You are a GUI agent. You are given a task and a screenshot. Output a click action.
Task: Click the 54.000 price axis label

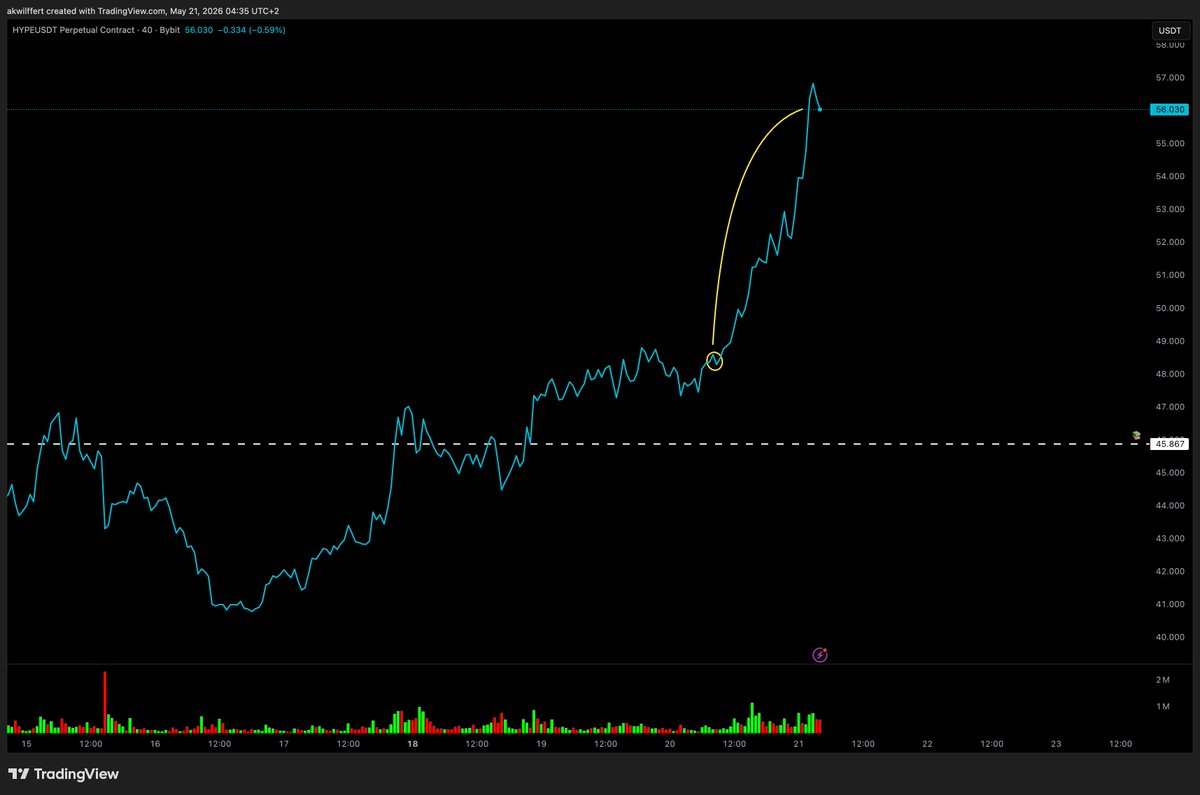pos(1169,176)
